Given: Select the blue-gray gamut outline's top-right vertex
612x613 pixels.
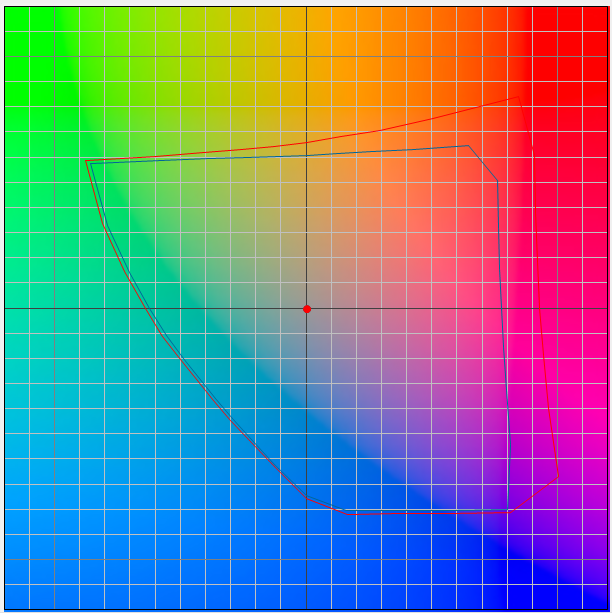Looking at the screenshot, I should click(468, 145).
